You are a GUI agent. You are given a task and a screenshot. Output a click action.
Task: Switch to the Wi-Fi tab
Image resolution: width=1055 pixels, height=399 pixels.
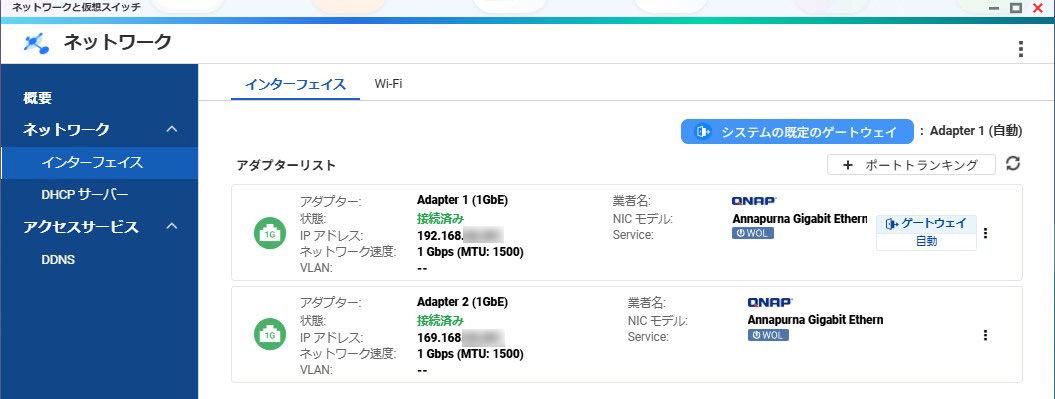tap(388, 84)
